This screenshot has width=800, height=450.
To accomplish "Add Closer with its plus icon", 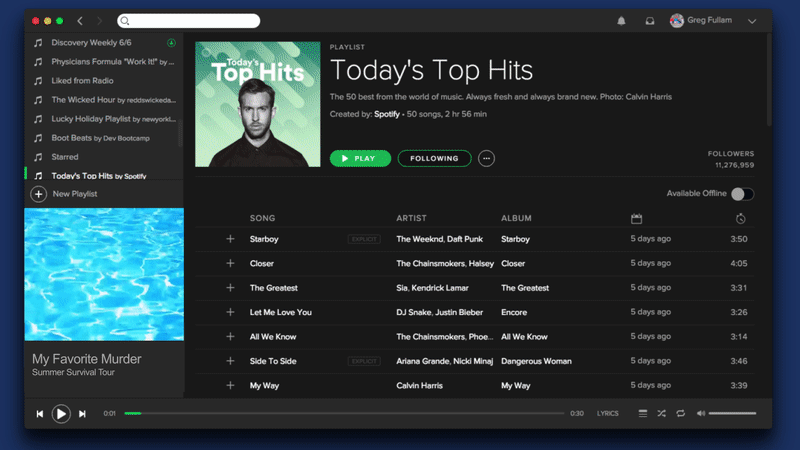I will (x=230, y=263).
